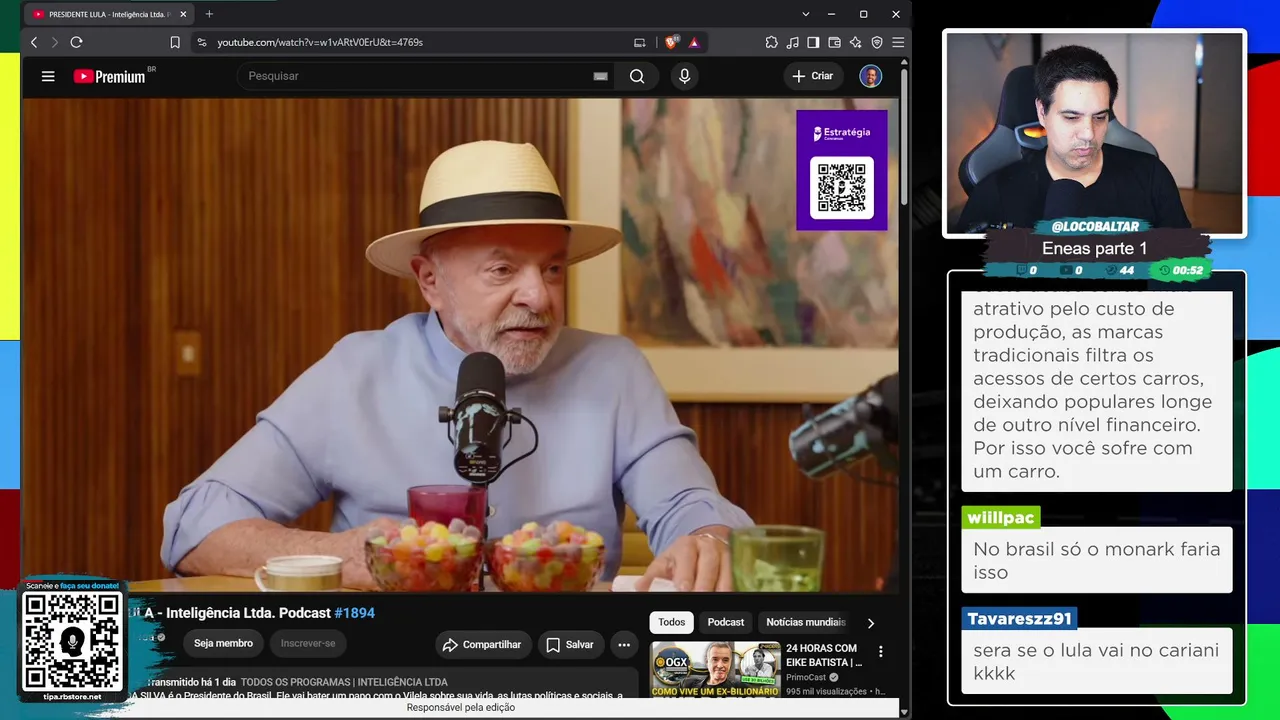The image size is (1280, 720).
Task: Click the youtube.com address bar URL
Action: tap(320, 42)
